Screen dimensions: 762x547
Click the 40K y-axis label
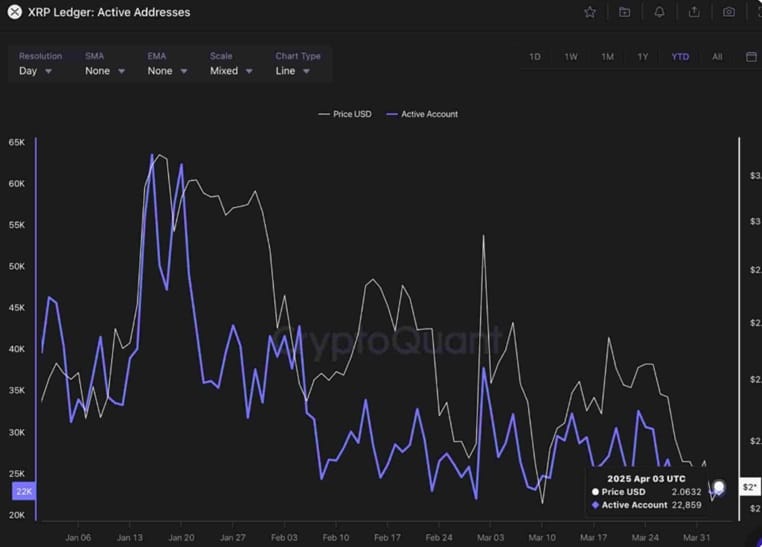[17, 349]
